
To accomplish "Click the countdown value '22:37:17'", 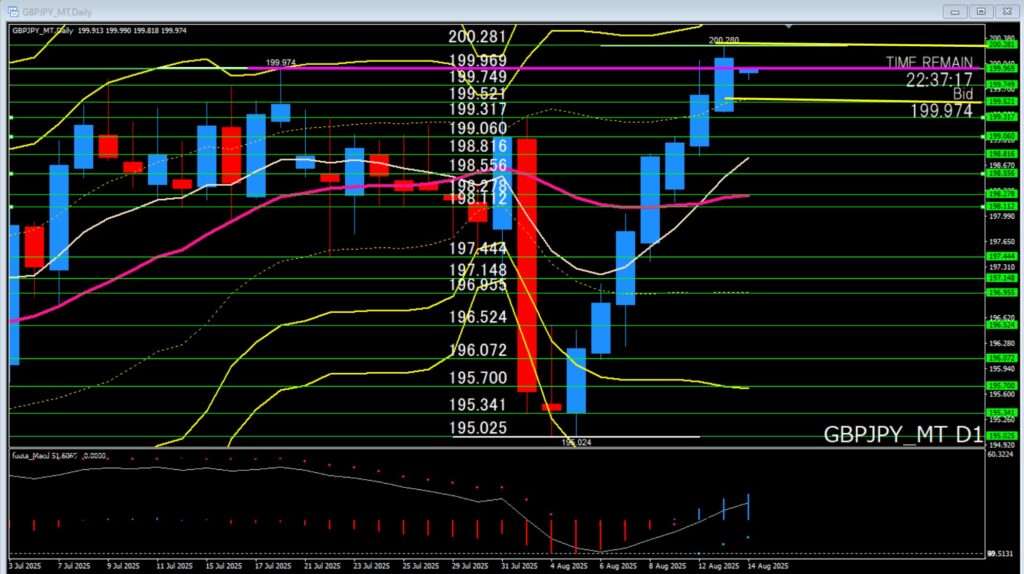I will tap(939, 80).
